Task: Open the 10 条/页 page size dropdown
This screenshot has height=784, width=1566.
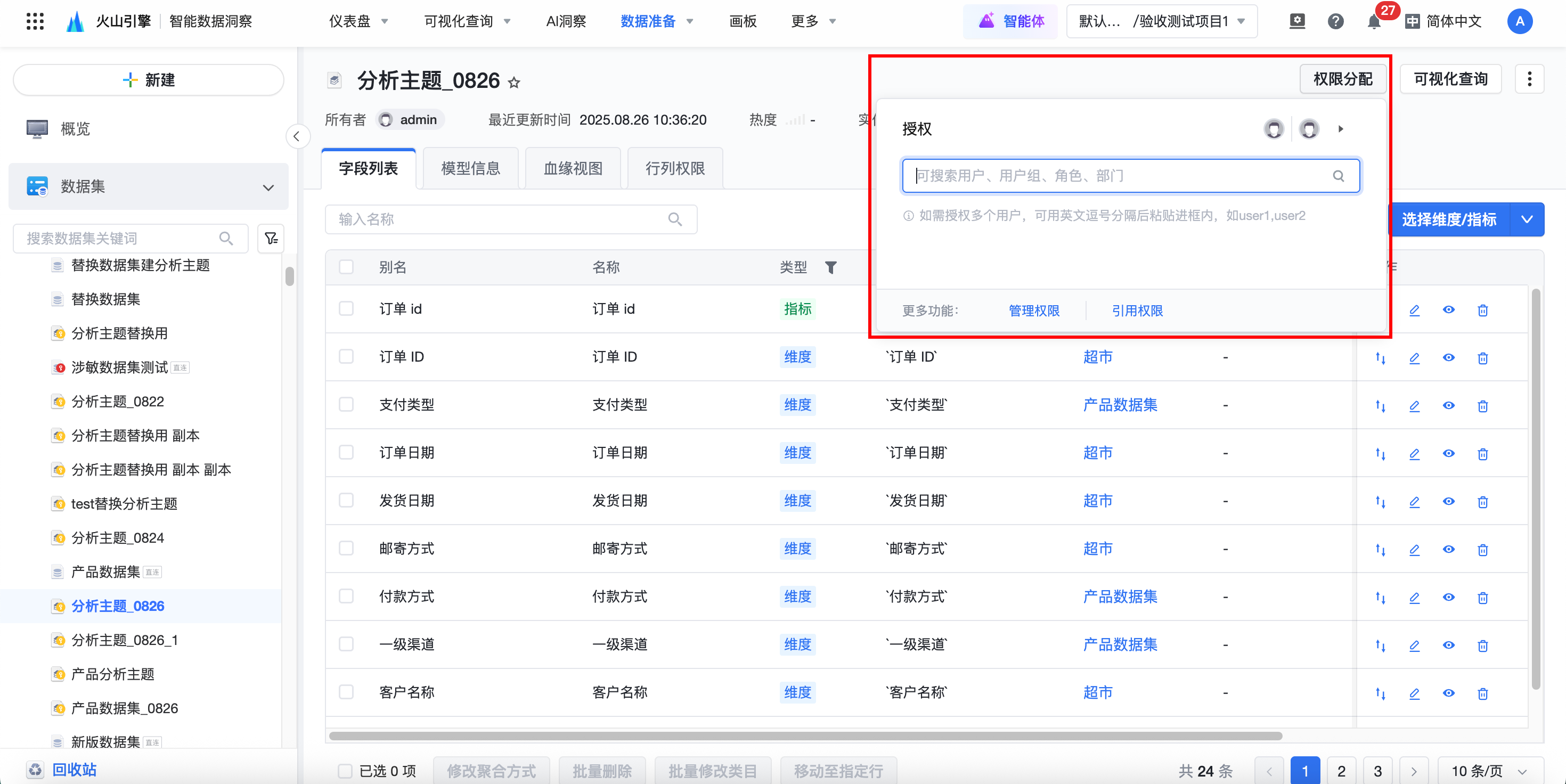Action: point(1489,771)
